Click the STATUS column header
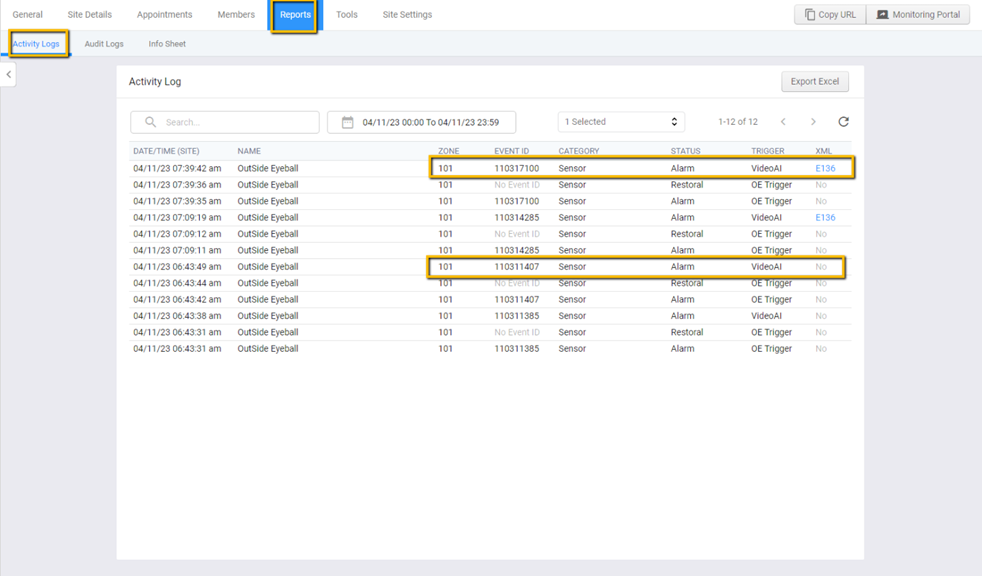The width and height of the screenshot is (982, 576). point(685,151)
